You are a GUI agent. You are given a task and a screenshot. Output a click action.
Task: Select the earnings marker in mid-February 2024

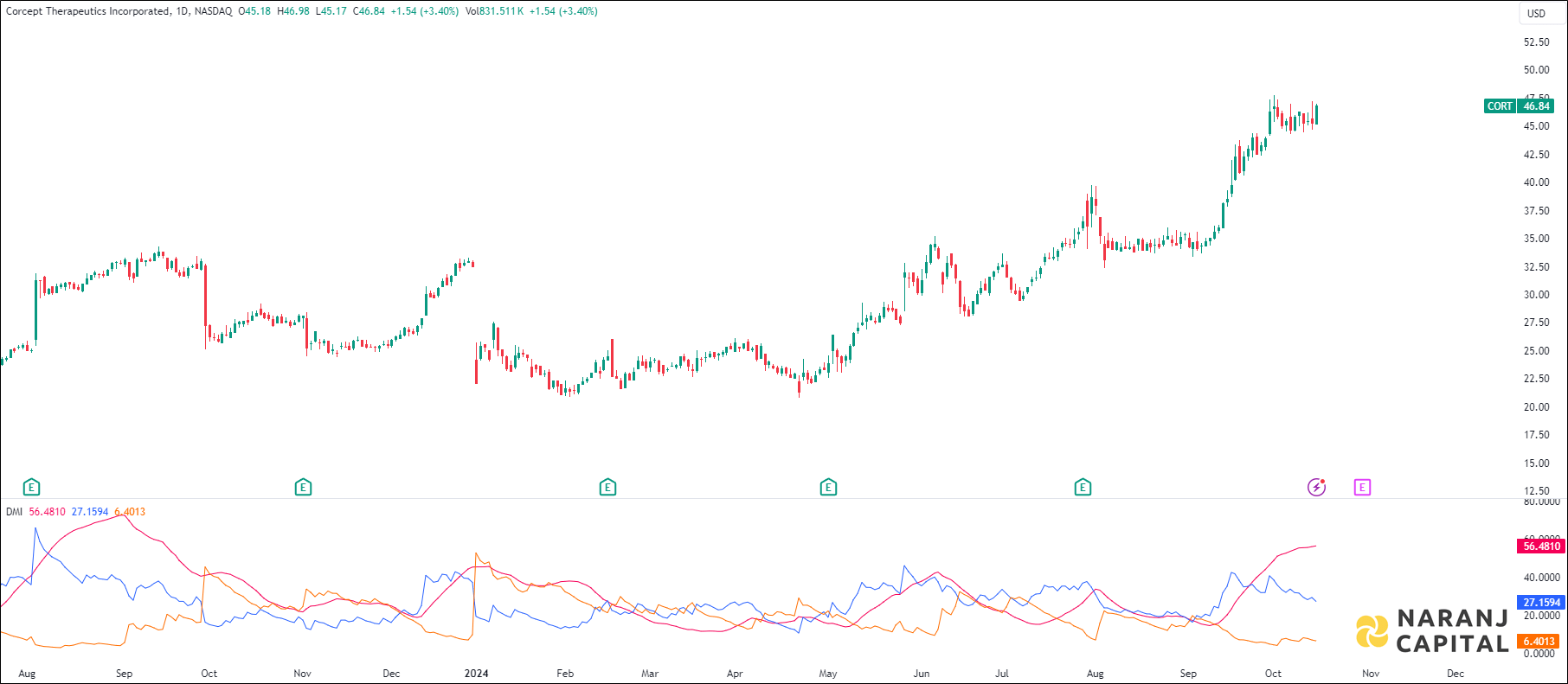click(607, 488)
